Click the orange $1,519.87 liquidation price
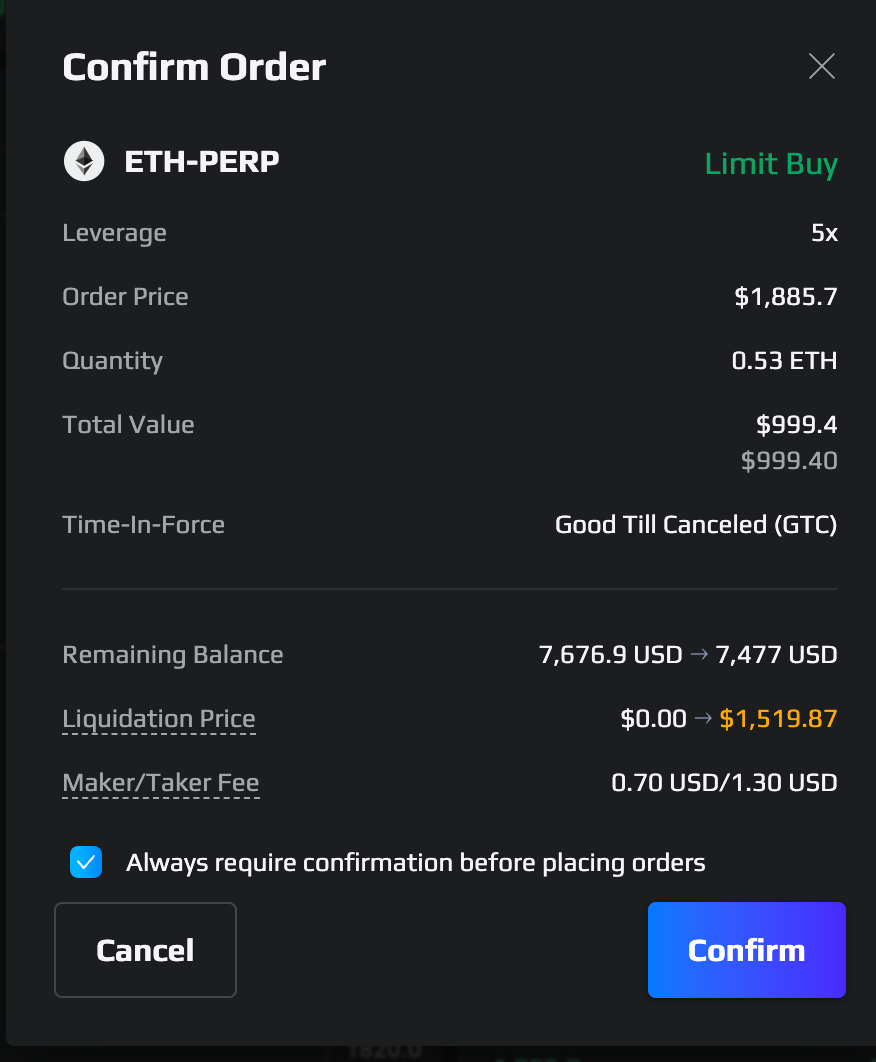Viewport: 876px width, 1062px height. click(778, 719)
